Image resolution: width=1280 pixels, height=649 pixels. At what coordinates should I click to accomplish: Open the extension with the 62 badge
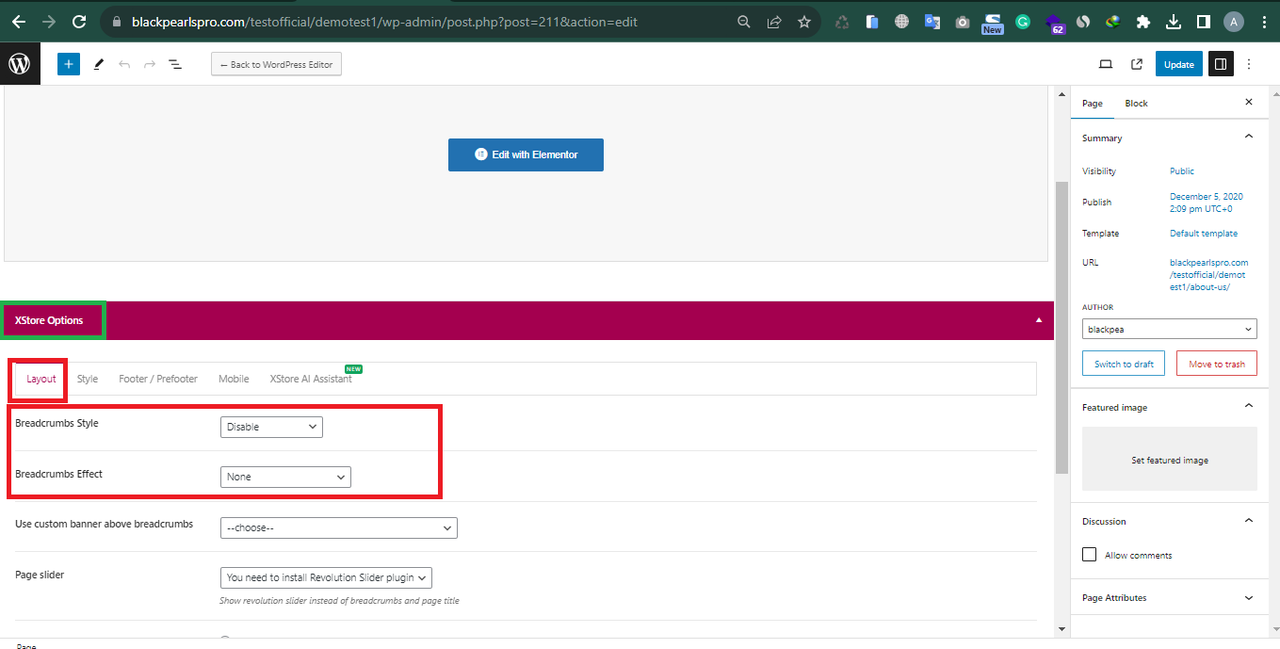click(1054, 23)
